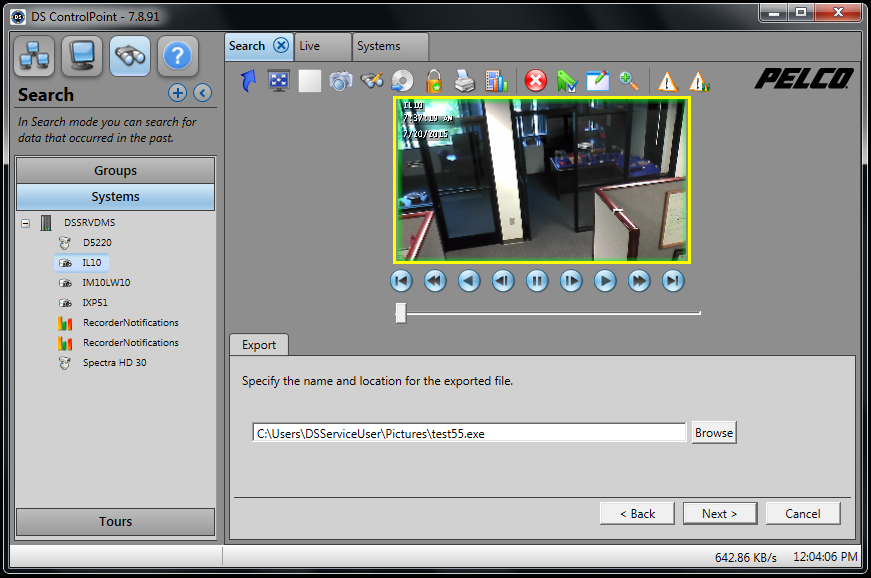This screenshot has height=578, width=871.
Task: Click the fast rewind button
Action: tap(435, 281)
